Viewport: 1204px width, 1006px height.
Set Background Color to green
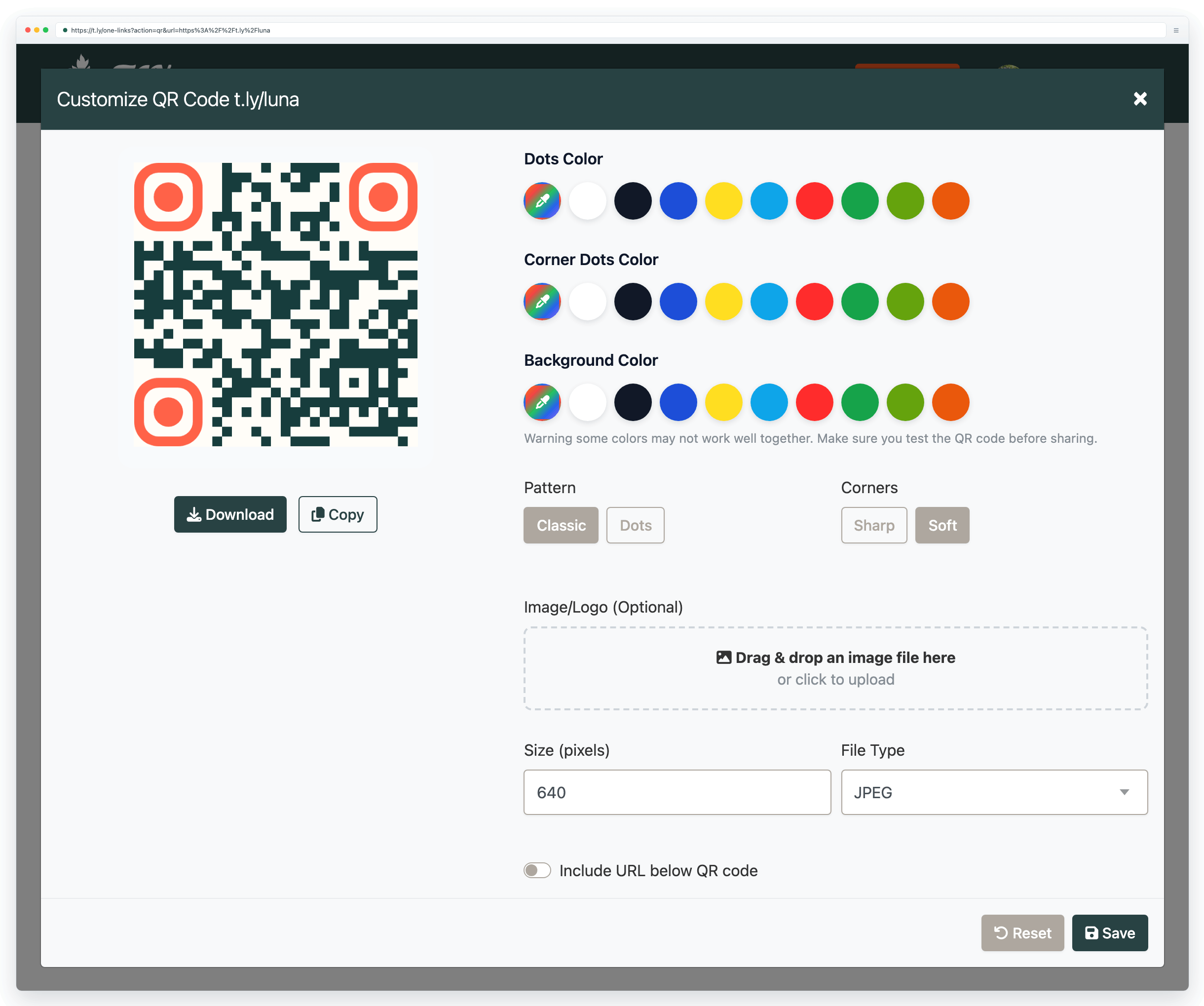pyautogui.click(x=860, y=402)
